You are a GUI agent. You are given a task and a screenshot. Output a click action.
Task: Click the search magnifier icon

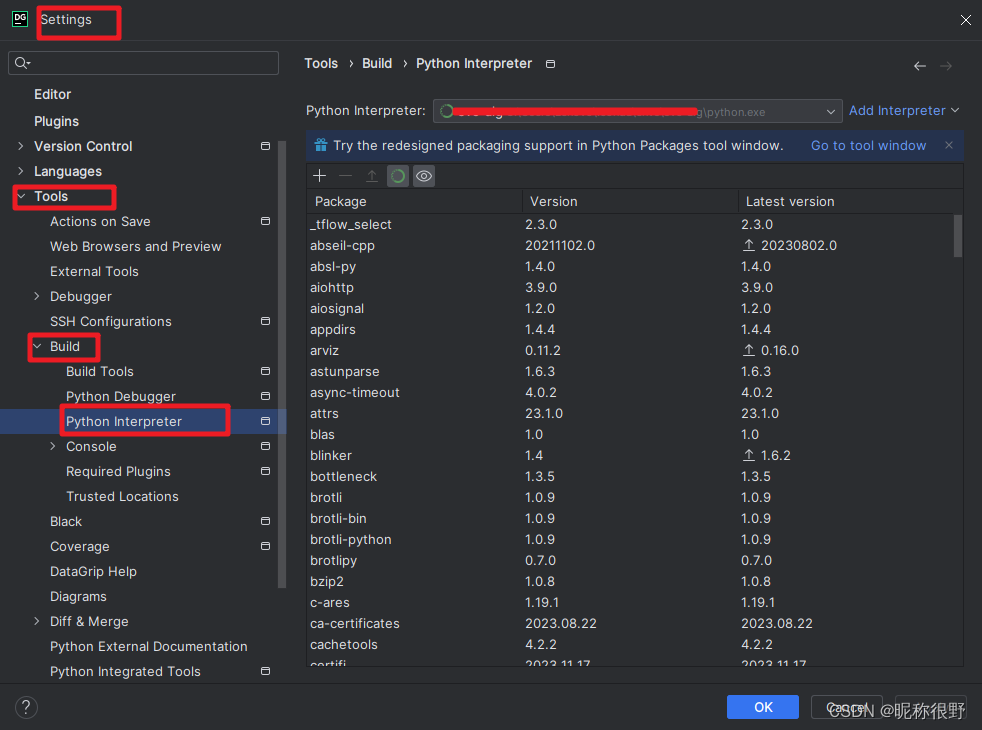coord(22,63)
